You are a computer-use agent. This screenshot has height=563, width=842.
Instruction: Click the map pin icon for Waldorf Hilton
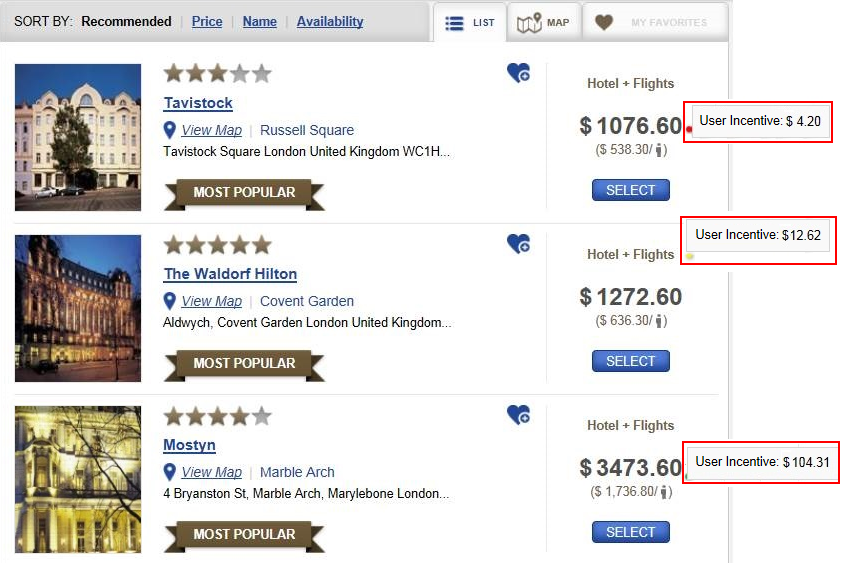click(x=169, y=301)
